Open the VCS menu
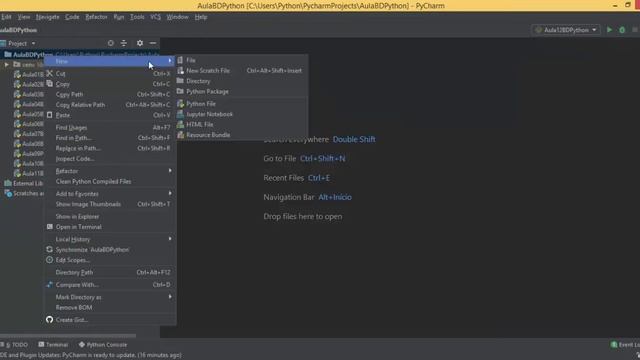This screenshot has height=360, width=640. 156,17
